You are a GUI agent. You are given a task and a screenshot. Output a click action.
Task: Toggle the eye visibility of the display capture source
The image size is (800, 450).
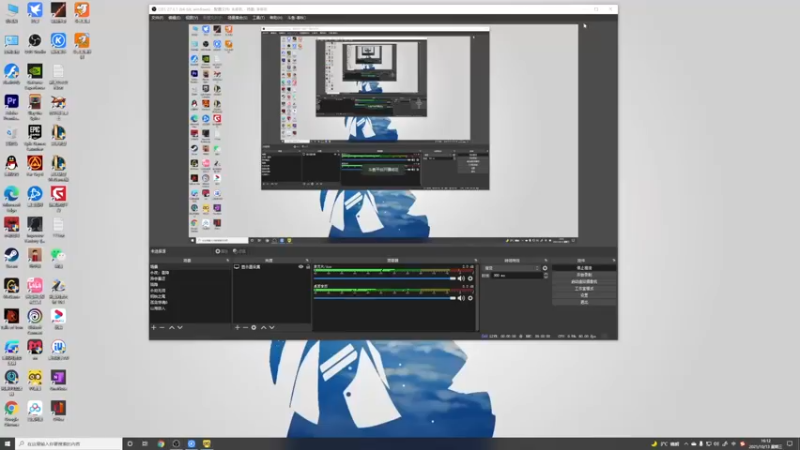pos(301,267)
